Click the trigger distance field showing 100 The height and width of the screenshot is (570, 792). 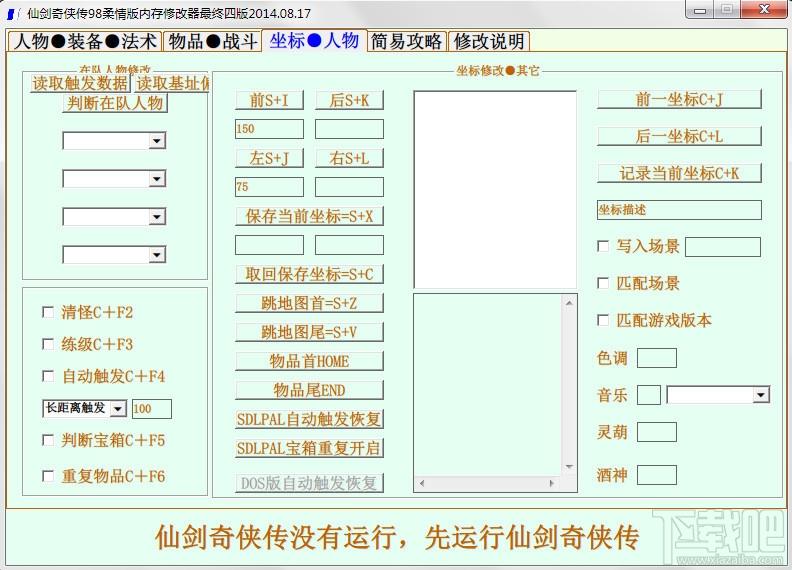tap(152, 409)
